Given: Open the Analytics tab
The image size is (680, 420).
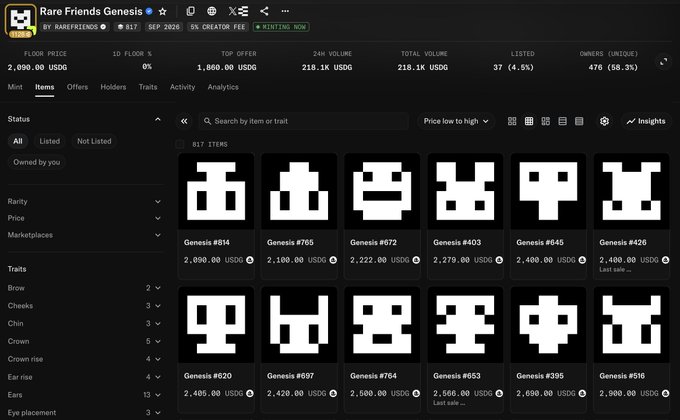Looking at the screenshot, I should (223, 87).
